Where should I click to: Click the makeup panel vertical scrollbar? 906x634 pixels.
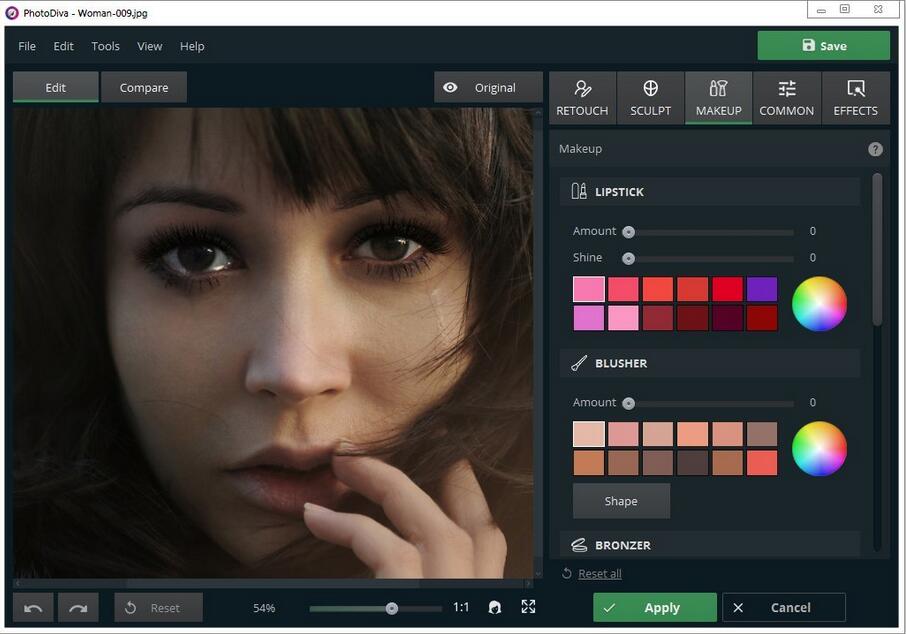[x=877, y=250]
